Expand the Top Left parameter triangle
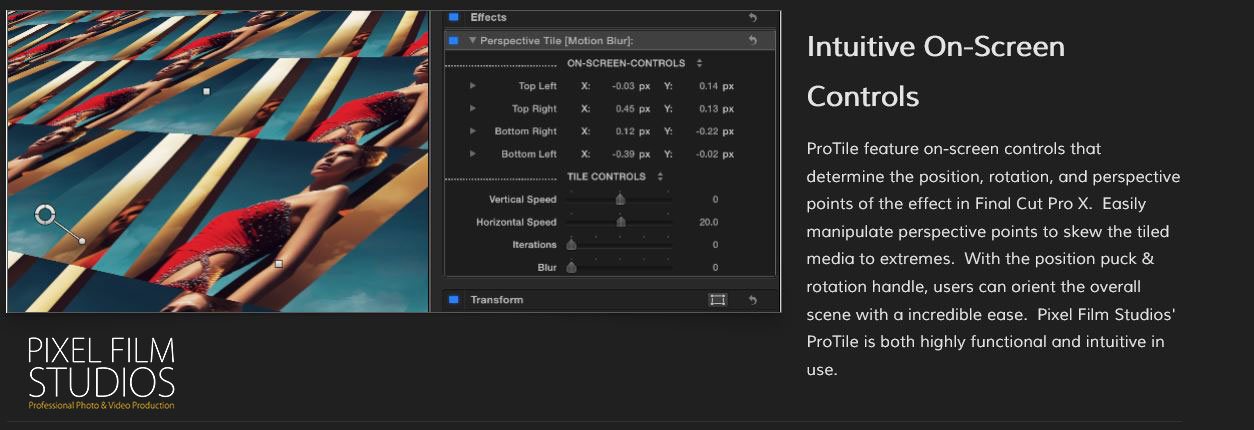Viewport: 1254px width, 430px height. click(x=472, y=86)
